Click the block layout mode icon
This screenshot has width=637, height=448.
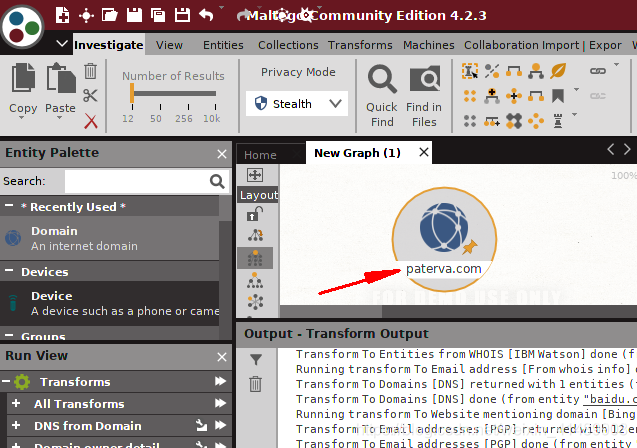click(255, 258)
